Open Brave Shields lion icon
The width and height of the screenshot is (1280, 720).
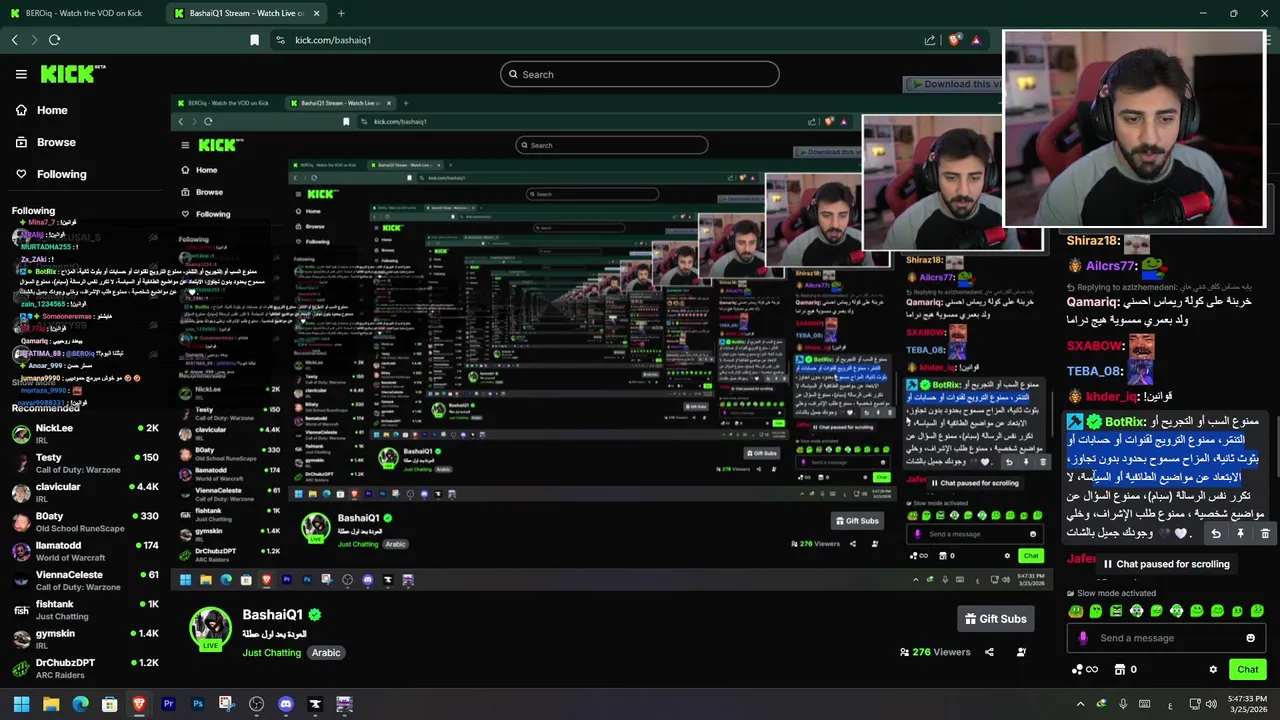(955, 40)
